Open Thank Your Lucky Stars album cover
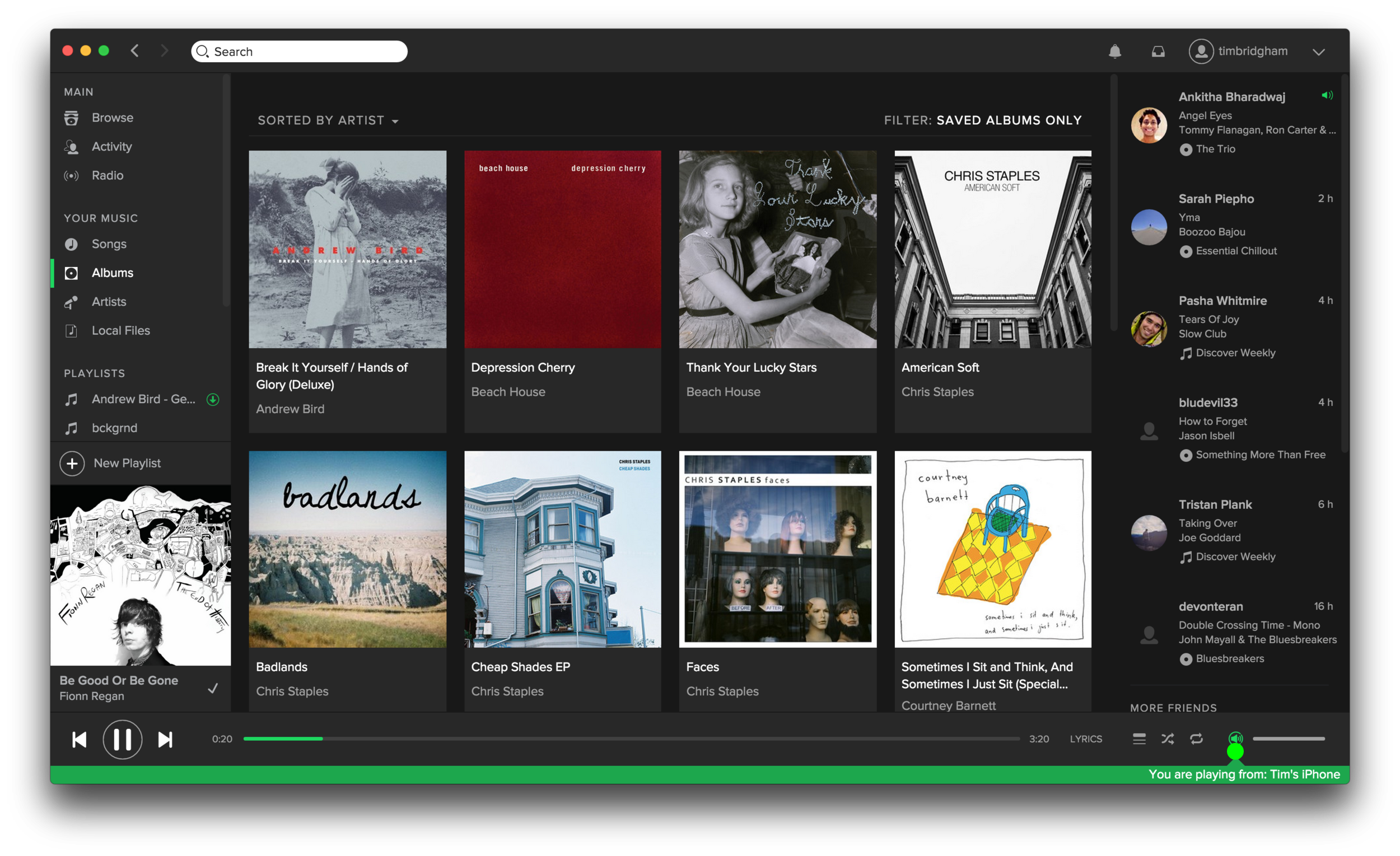Viewport: 1400px width, 856px height. click(778, 249)
